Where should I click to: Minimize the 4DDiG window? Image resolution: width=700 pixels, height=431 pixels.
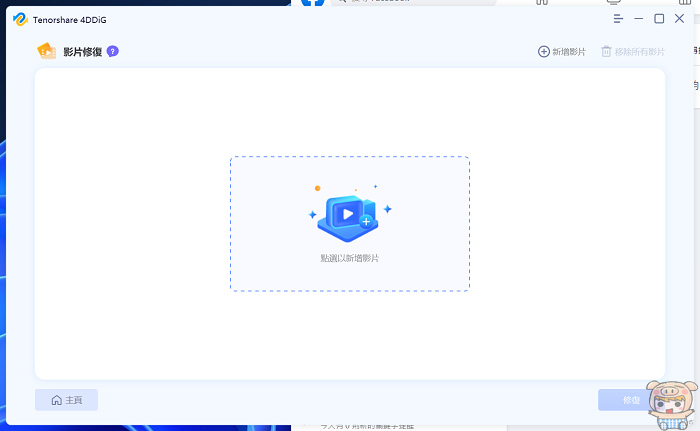coord(639,19)
